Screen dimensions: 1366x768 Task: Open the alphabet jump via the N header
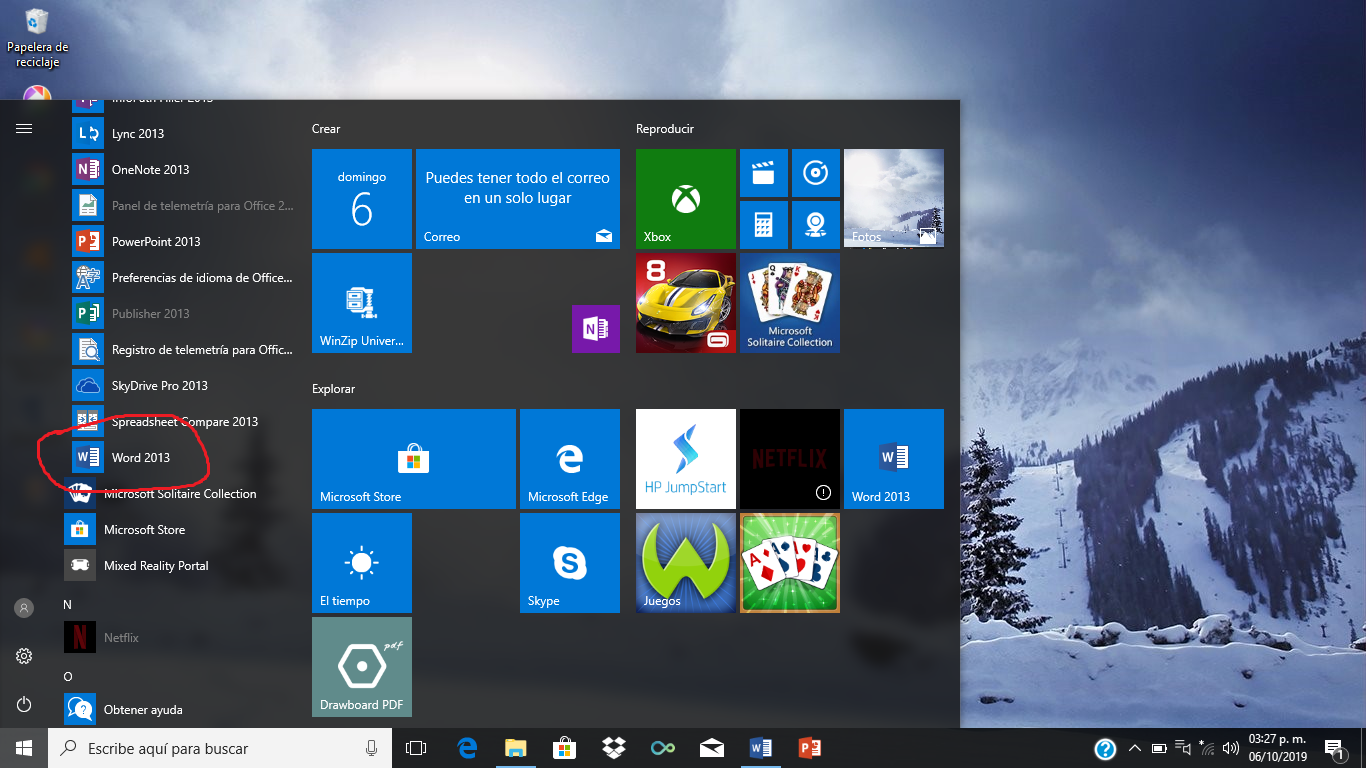click(67, 604)
